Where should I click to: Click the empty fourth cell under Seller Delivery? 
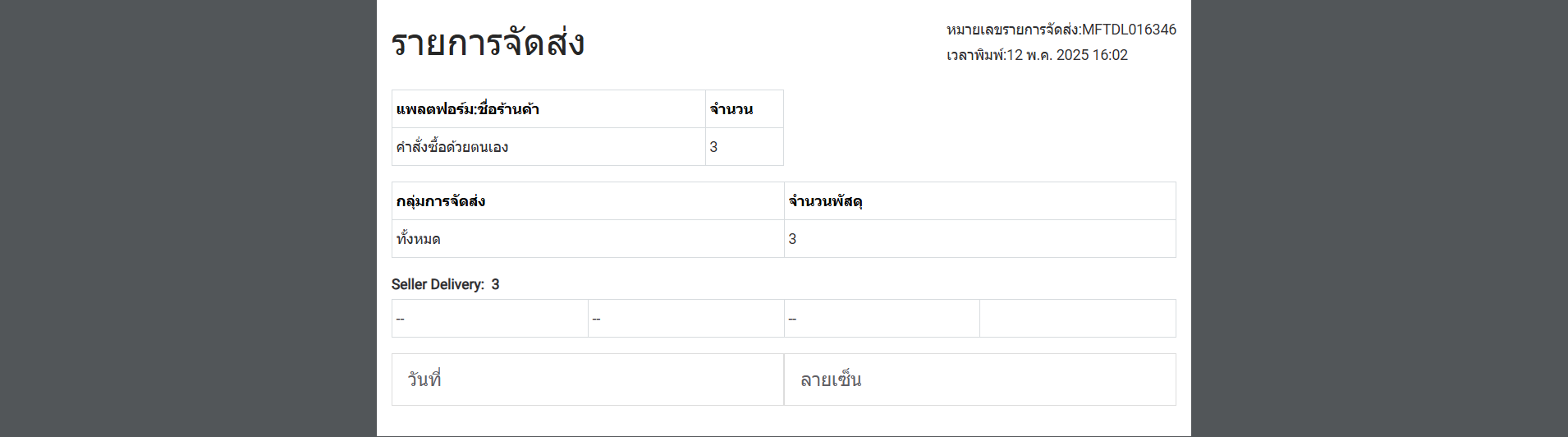(x=1078, y=319)
